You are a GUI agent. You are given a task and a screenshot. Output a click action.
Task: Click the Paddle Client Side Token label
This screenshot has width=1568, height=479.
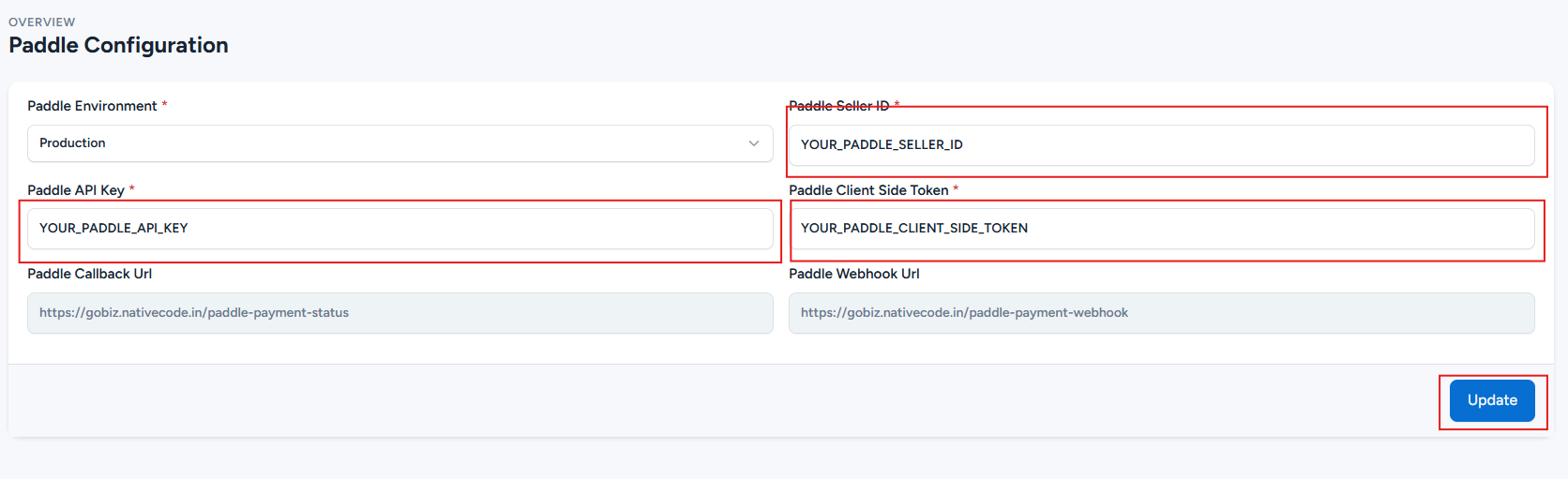[x=868, y=190]
